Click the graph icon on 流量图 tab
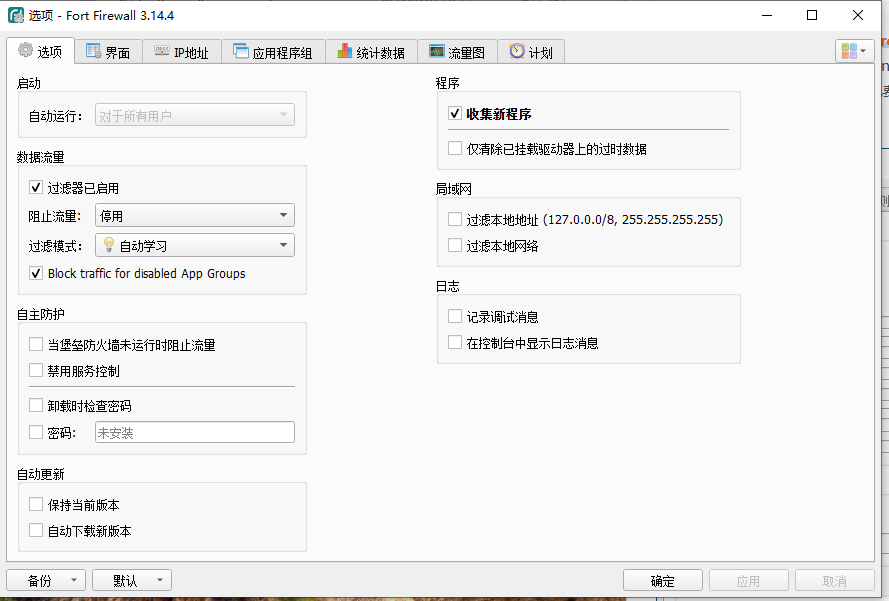This screenshot has height=601, width=889. coord(435,50)
